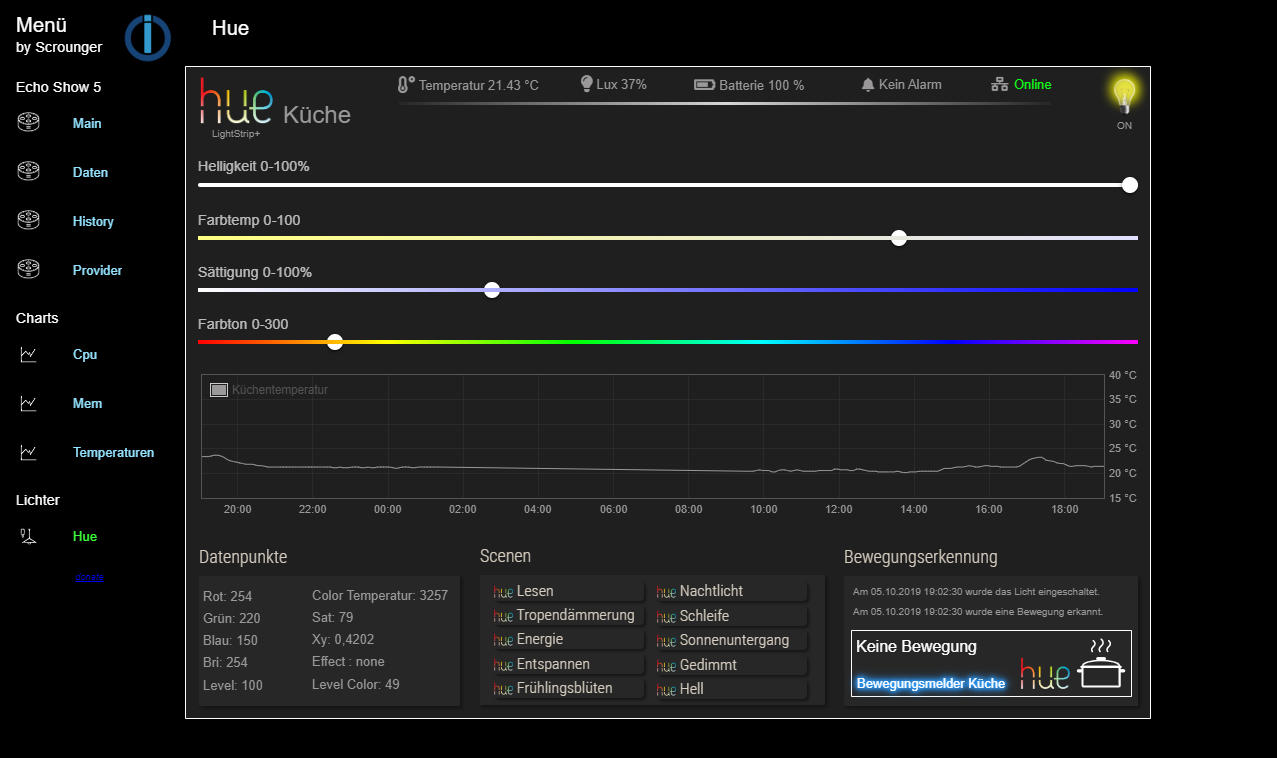Image resolution: width=1277 pixels, height=758 pixels.
Task: Click the Lux light bulb icon
Action: (x=587, y=84)
